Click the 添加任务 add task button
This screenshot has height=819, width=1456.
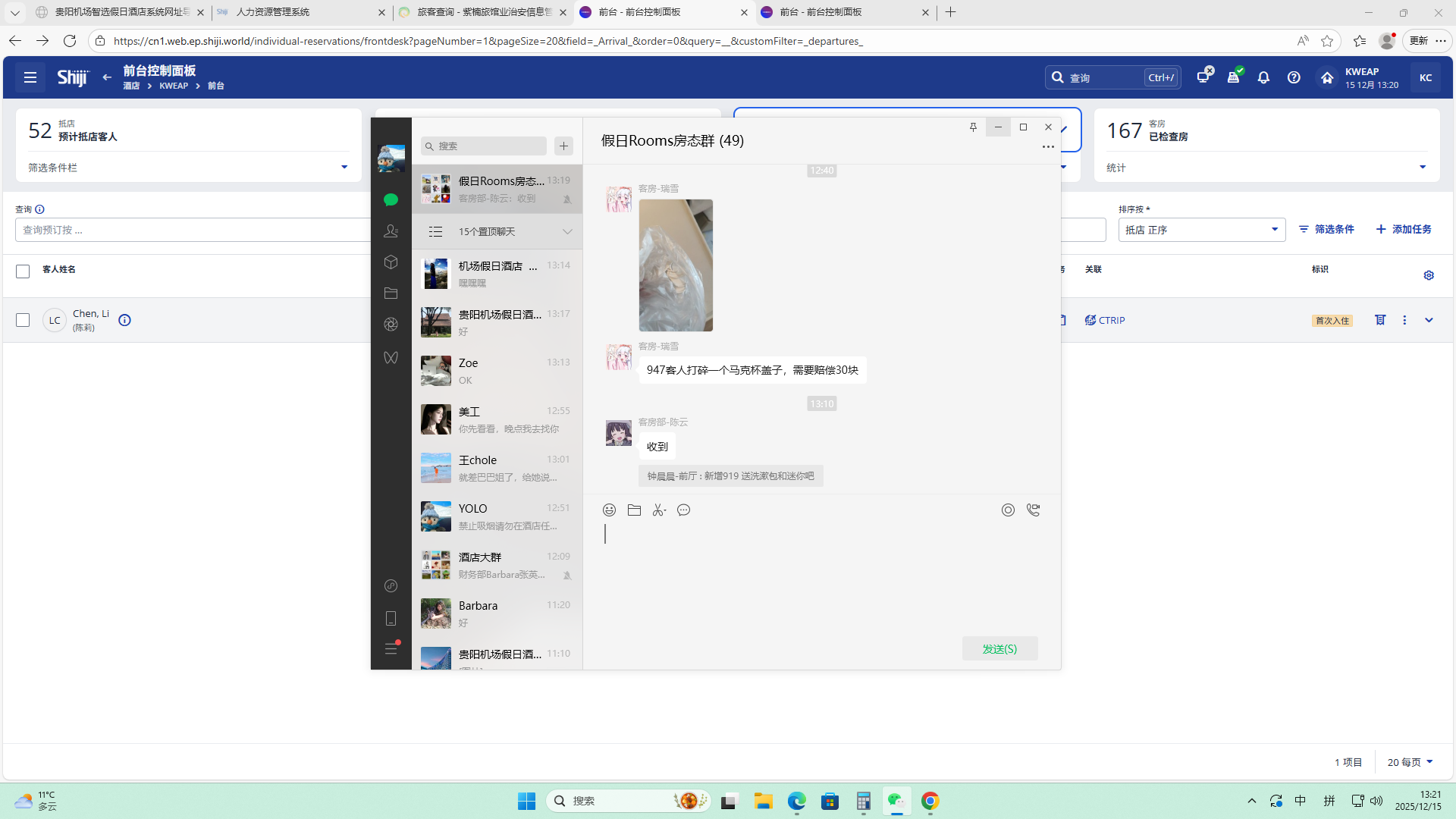1404,229
